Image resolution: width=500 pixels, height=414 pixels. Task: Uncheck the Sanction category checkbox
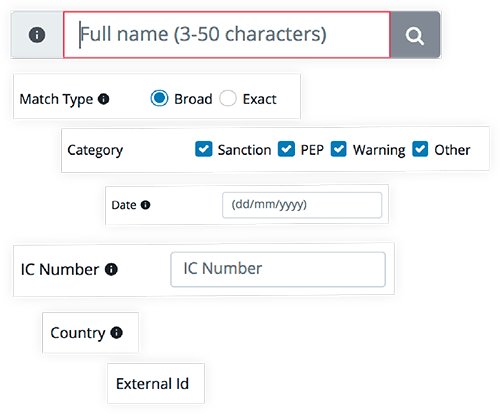[x=204, y=149]
